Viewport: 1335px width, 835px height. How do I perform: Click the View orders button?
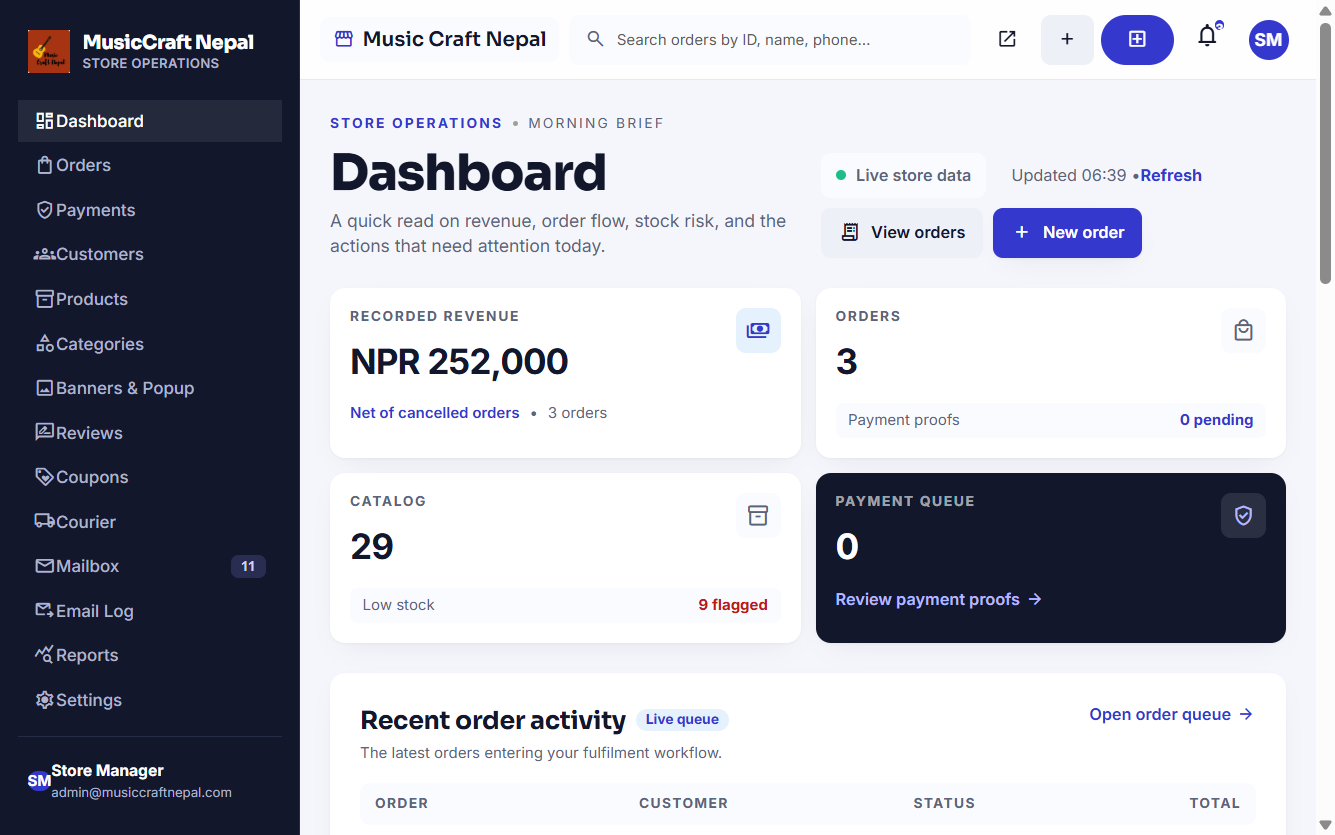click(x=902, y=233)
